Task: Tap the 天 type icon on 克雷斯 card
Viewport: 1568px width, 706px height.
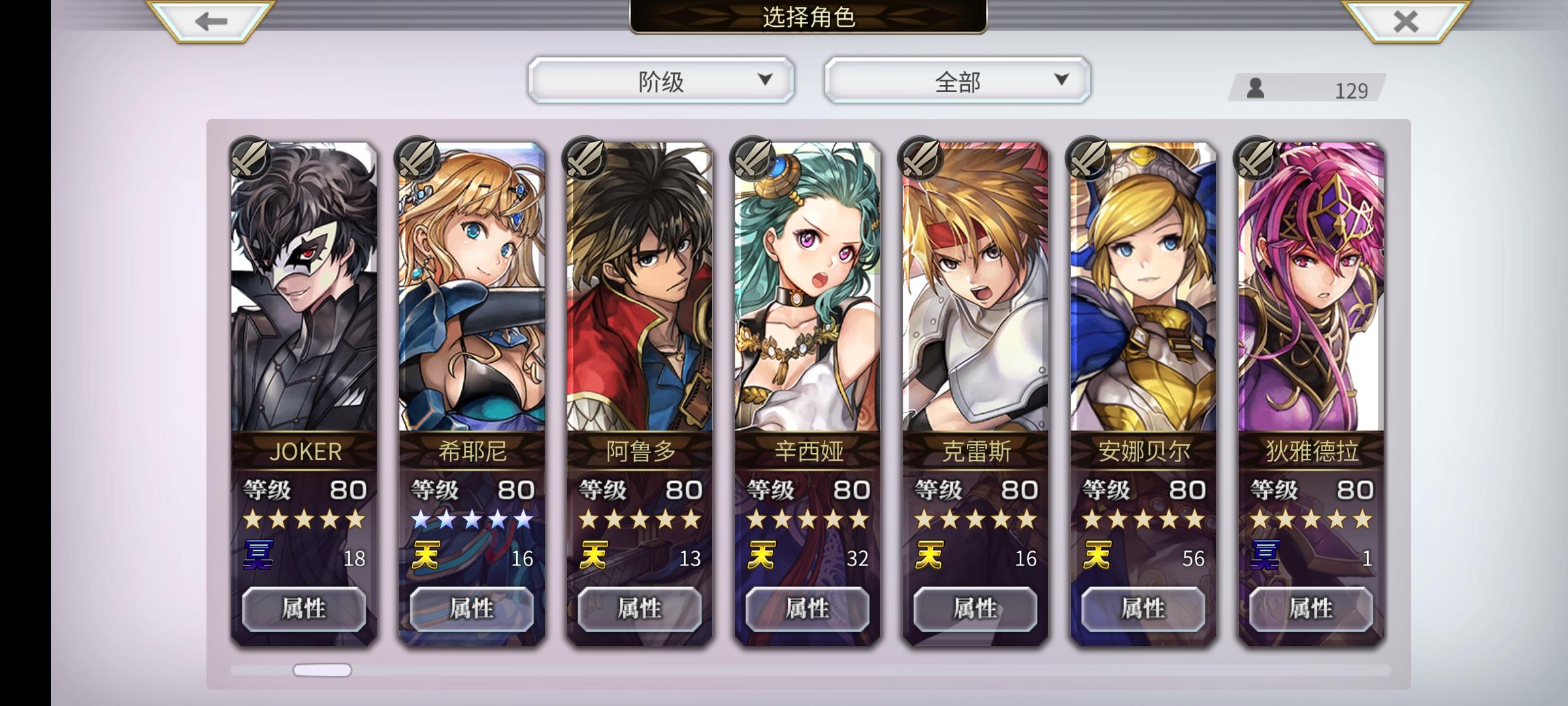Action: point(929,556)
